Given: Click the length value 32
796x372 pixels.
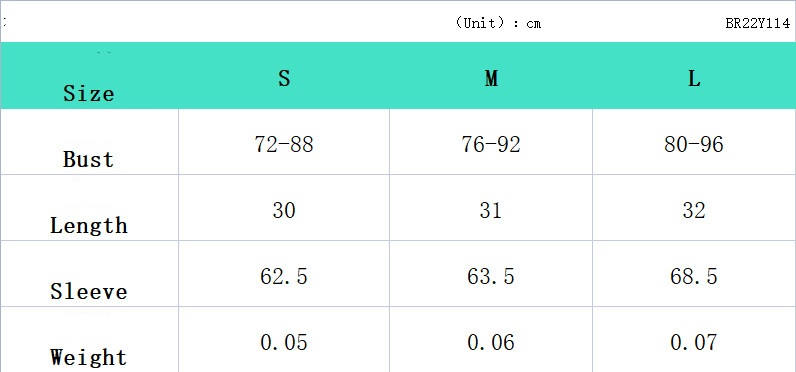Looking at the screenshot, I should pos(694,210).
